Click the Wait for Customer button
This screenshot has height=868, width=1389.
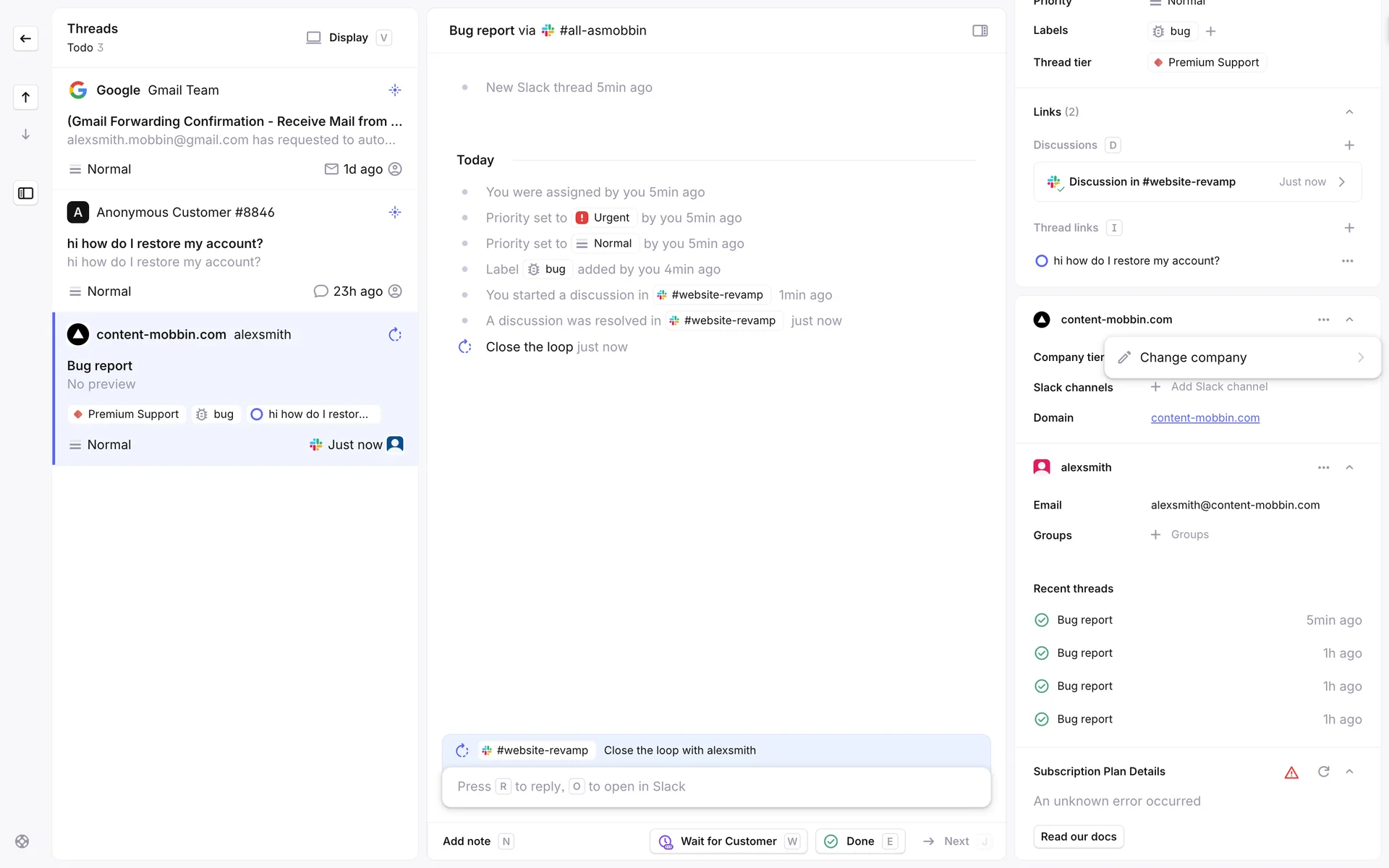728,841
